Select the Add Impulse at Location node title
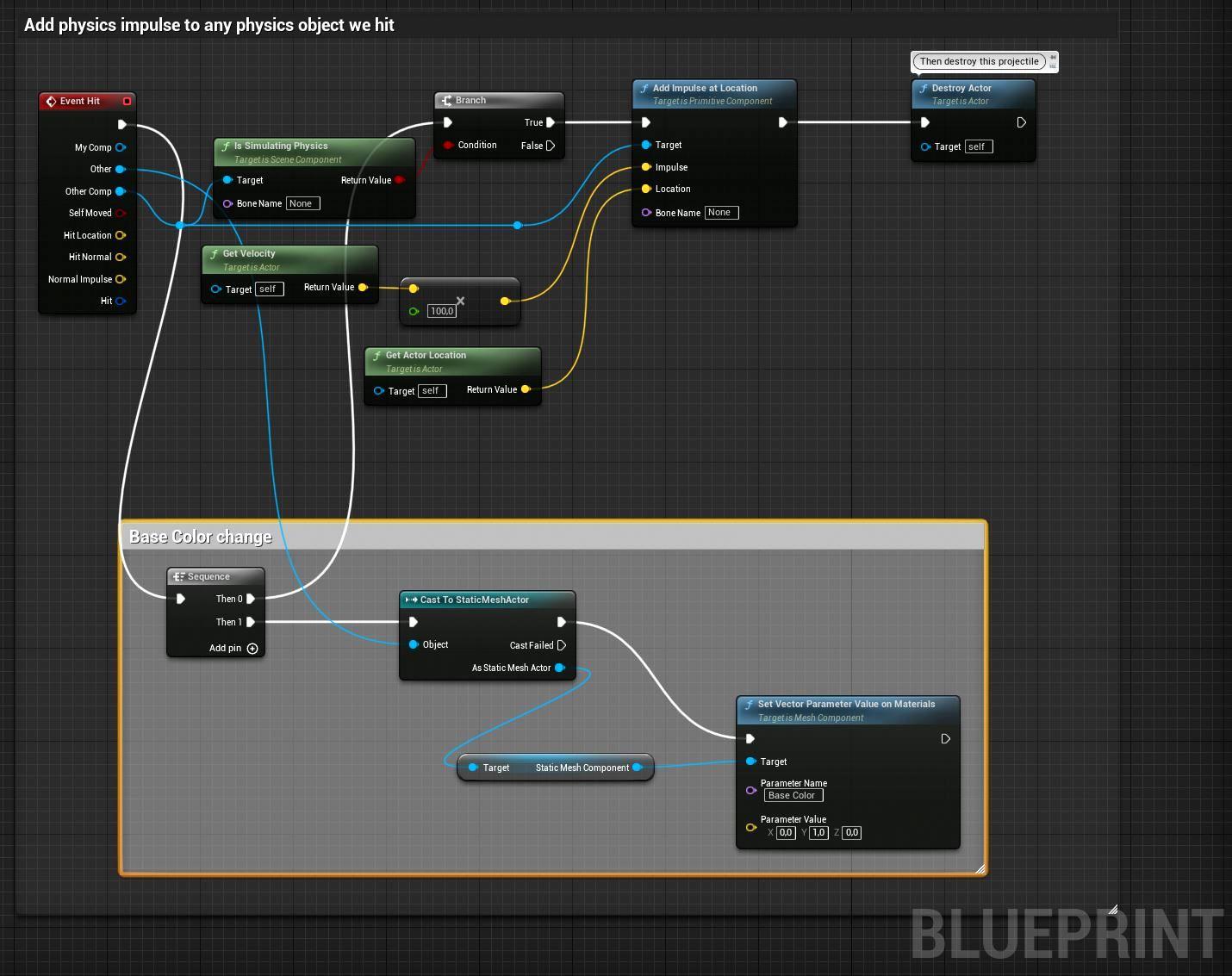 [x=705, y=88]
